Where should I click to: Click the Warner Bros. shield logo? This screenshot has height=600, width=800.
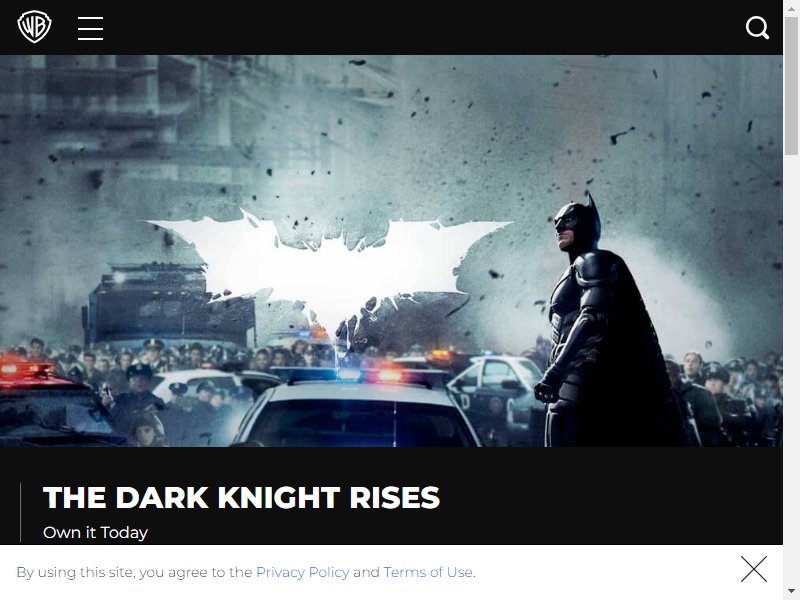click(x=34, y=27)
